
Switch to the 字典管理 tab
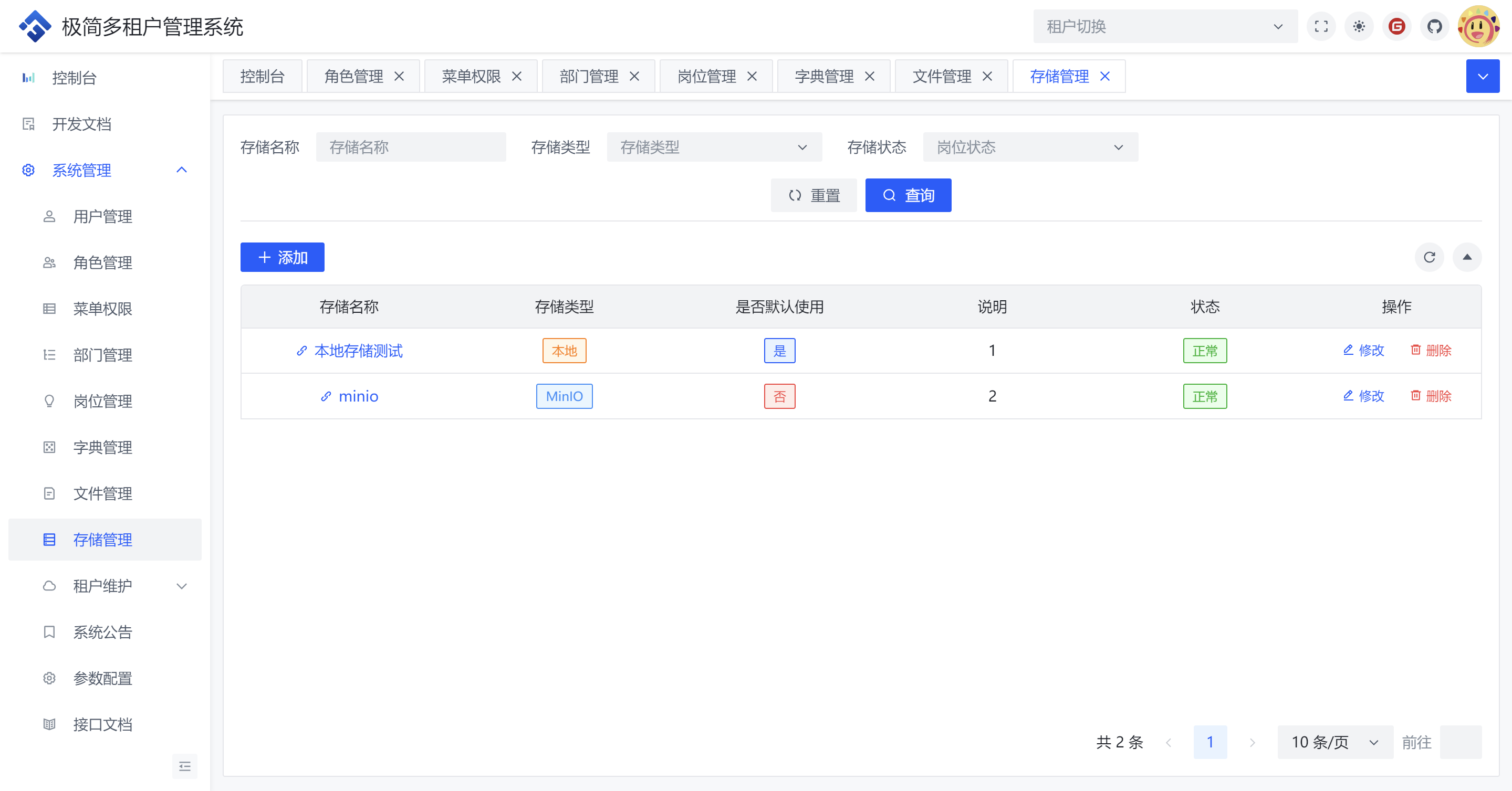click(x=823, y=76)
